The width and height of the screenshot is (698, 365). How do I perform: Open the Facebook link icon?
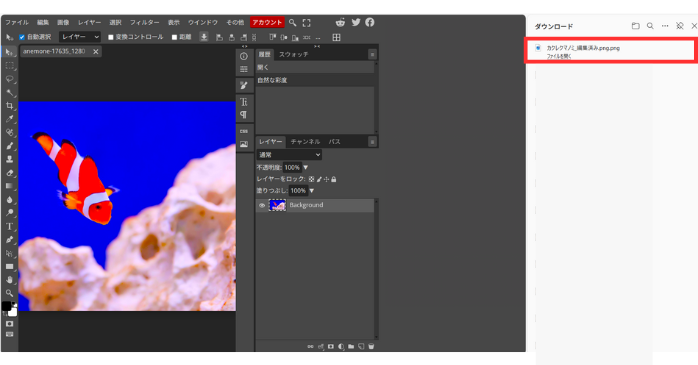[x=370, y=22]
